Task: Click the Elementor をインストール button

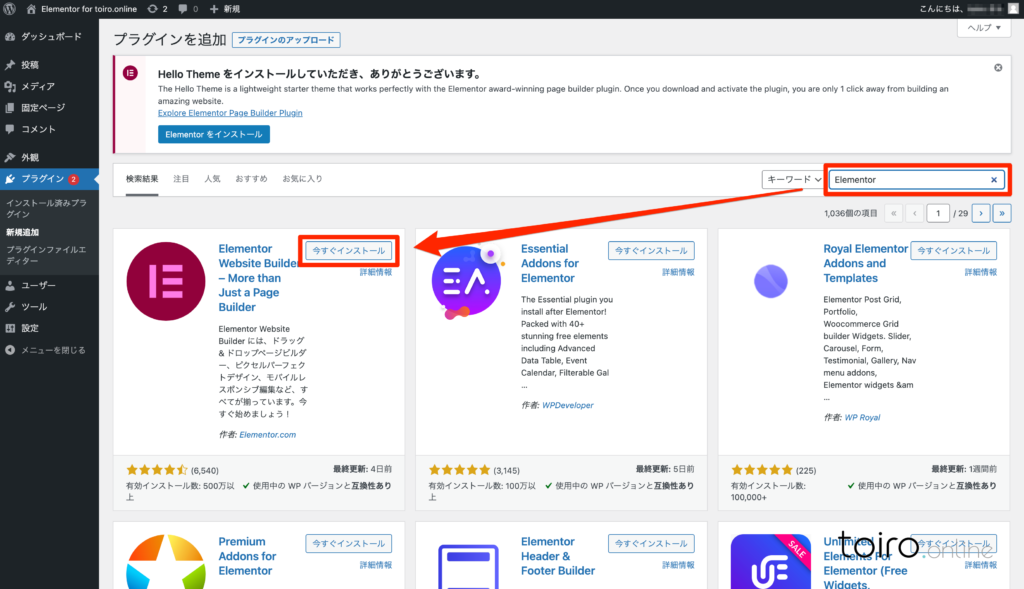Action: 214,134
